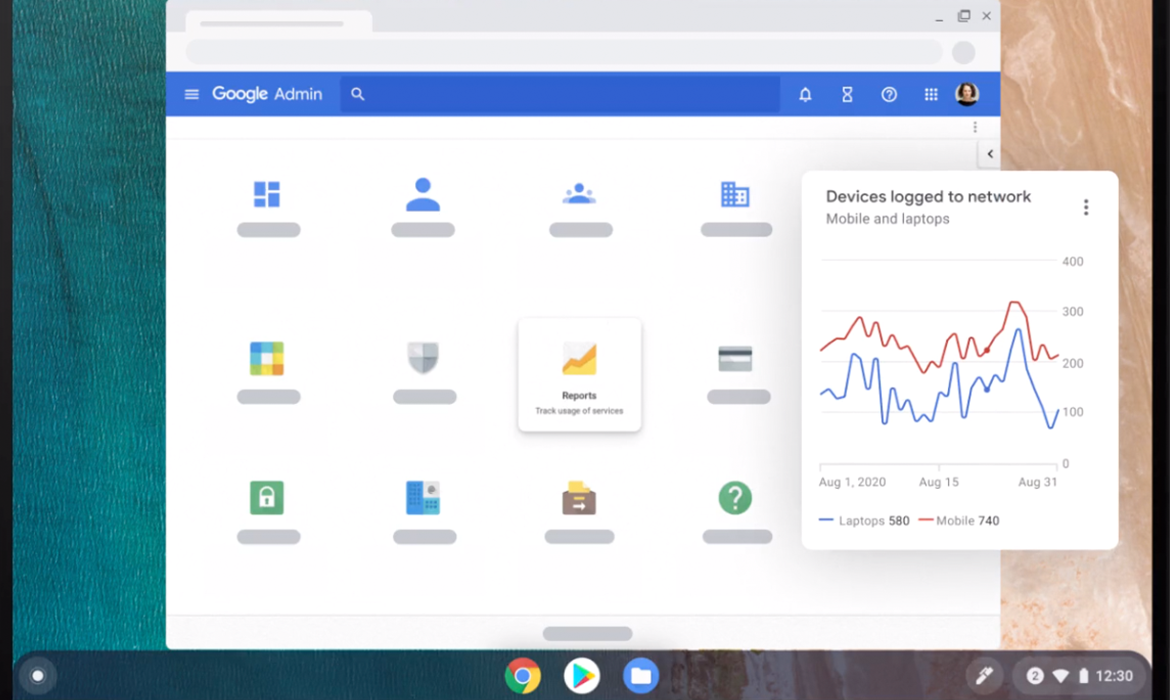Click the blue Laptops data point marker
The width and height of the screenshot is (1170, 700).
pyautogui.click(x=987, y=390)
